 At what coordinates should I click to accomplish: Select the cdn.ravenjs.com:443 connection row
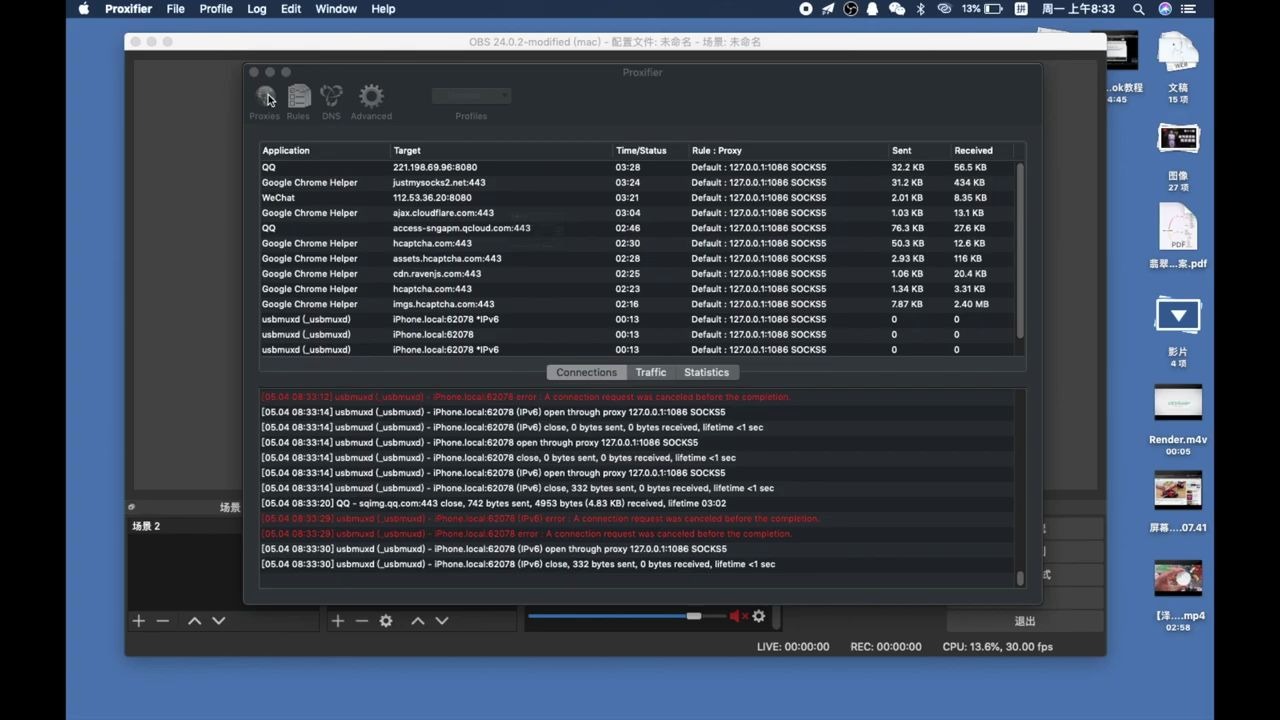click(x=637, y=274)
